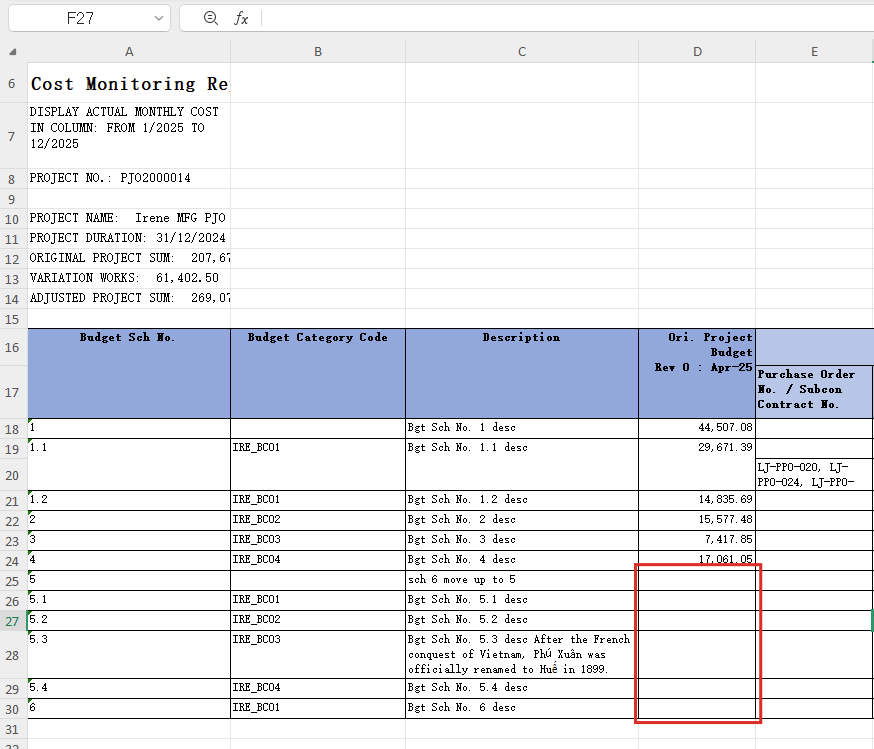This screenshot has height=749, width=874.
Task: Click the zoom magnifier icon in formula bar
Action: 211,18
